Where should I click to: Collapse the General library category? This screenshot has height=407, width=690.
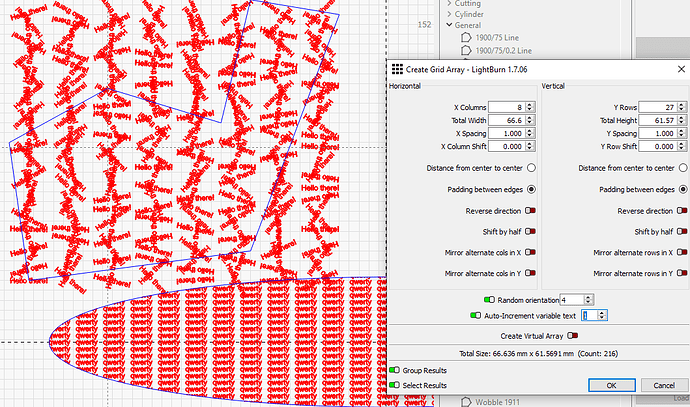449,25
